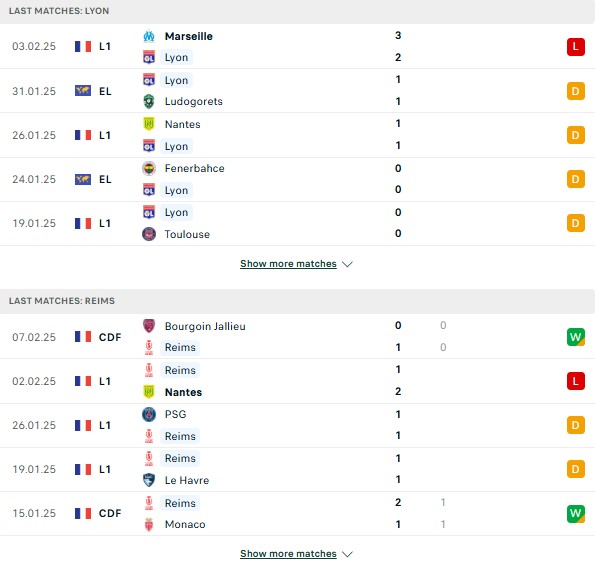Click the orange D badge for PSG match
Image resolution: width=596 pixels, height=571 pixels.
coord(575,425)
